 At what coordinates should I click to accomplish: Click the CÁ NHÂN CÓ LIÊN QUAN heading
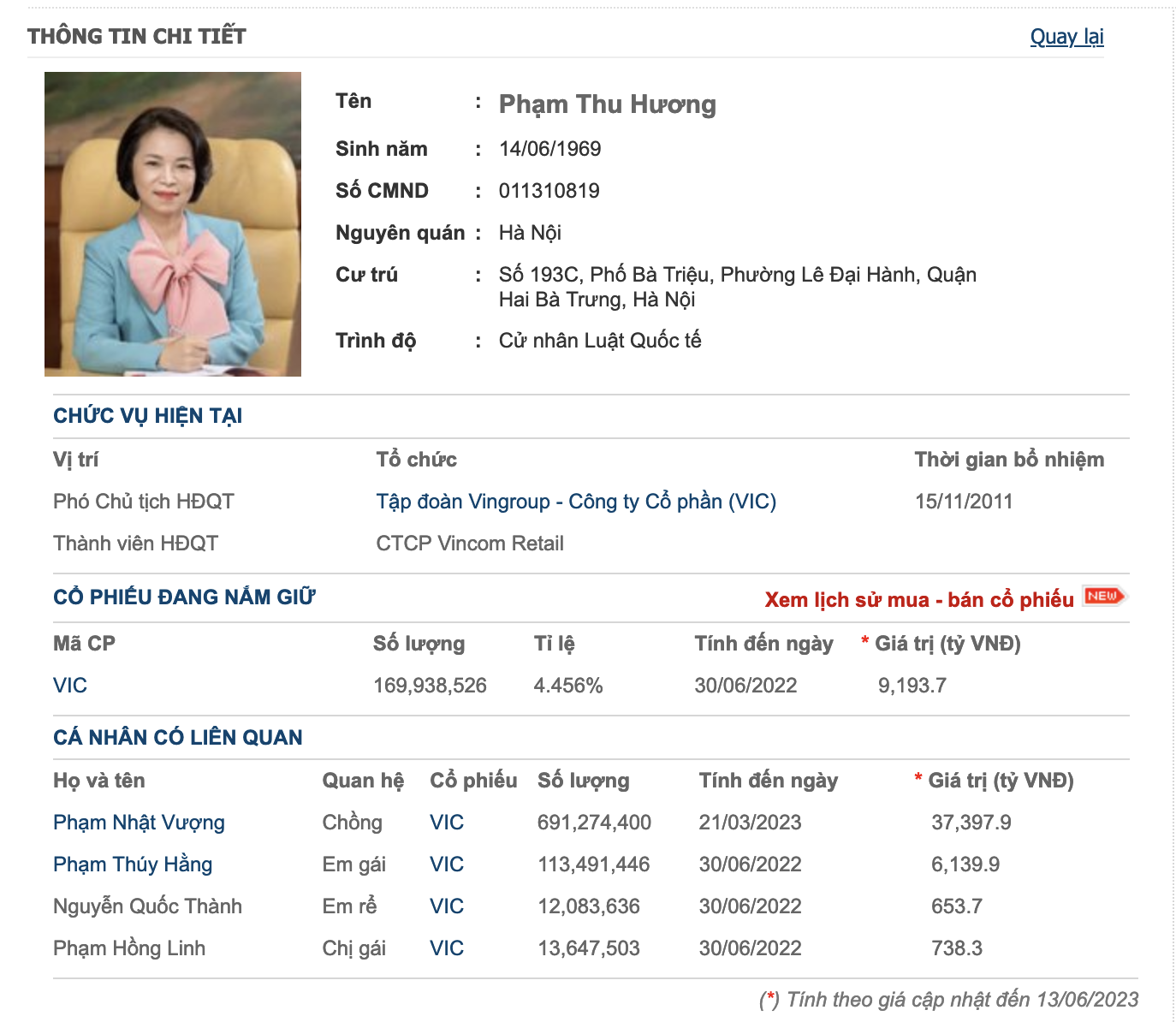click(x=177, y=738)
